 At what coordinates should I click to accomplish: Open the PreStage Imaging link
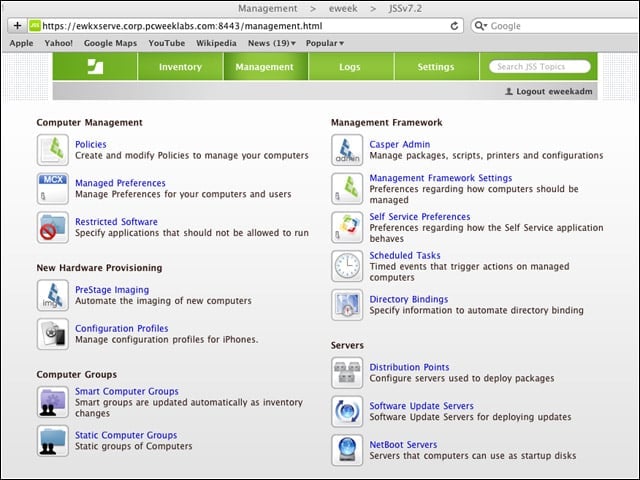(x=112, y=289)
